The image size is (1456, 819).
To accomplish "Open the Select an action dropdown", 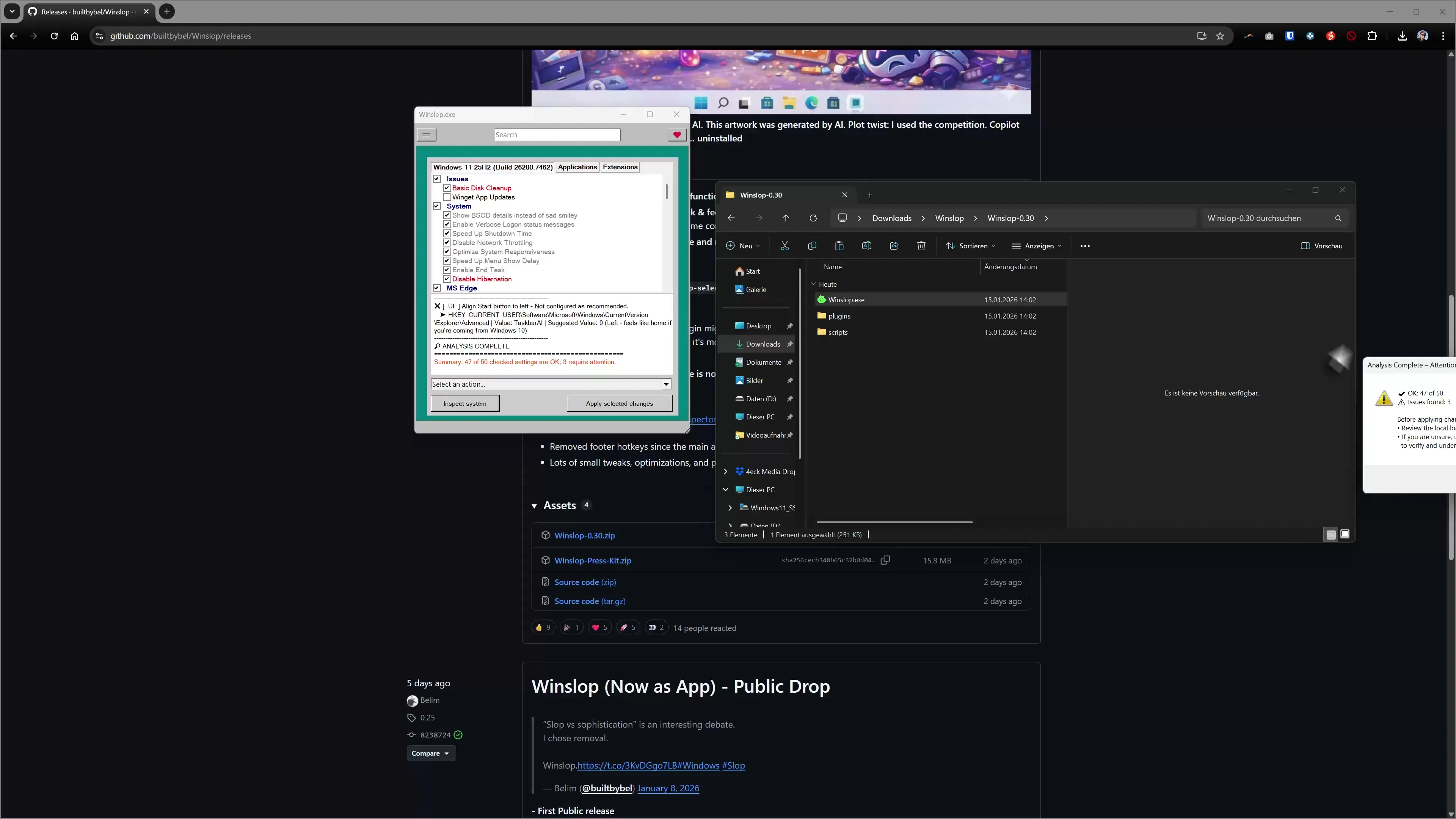I will tap(666, 384).
